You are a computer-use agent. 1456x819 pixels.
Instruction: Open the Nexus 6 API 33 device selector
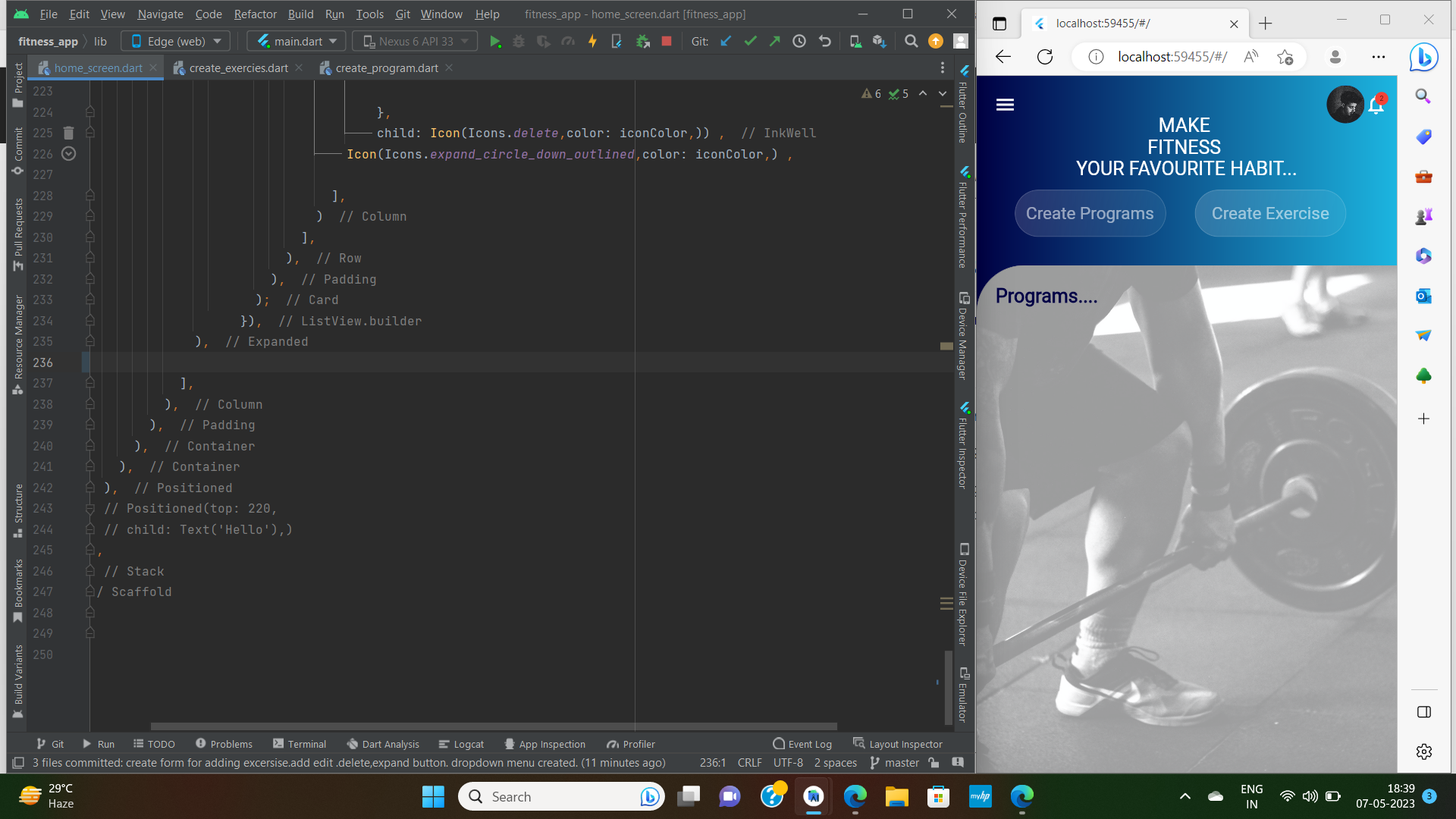click(413, 41)
